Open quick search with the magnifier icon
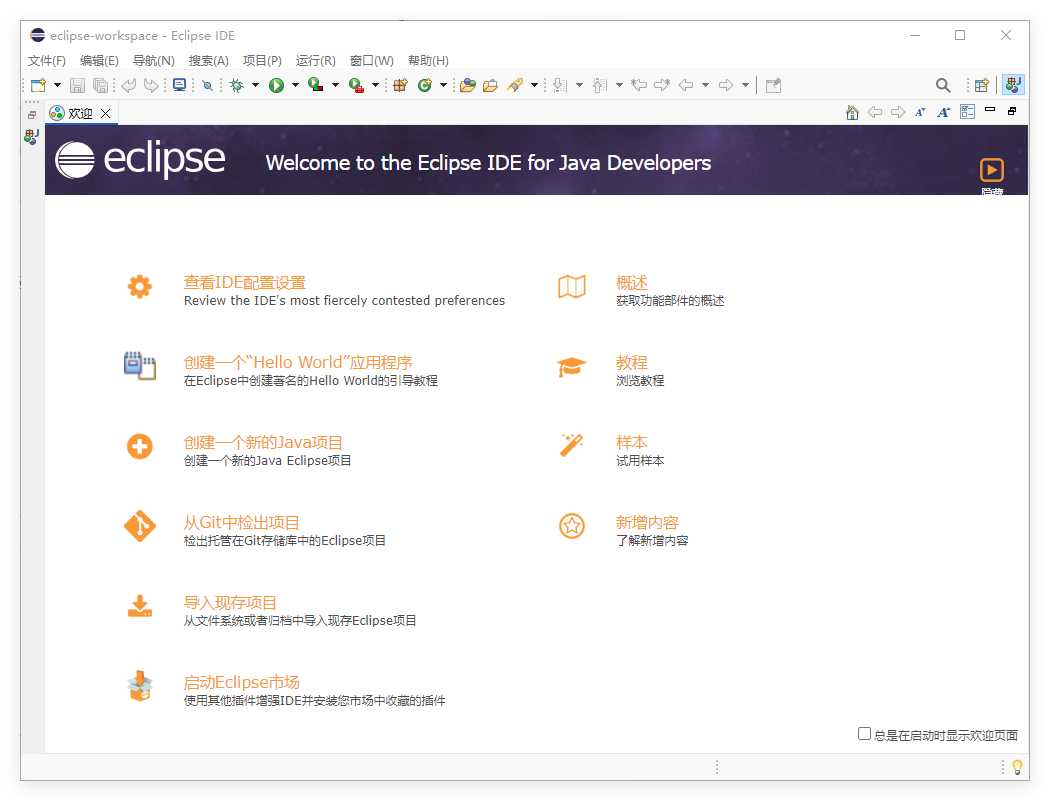This screenshot has width=1050, height=801. pyautogui.click(x=944, y=85)
